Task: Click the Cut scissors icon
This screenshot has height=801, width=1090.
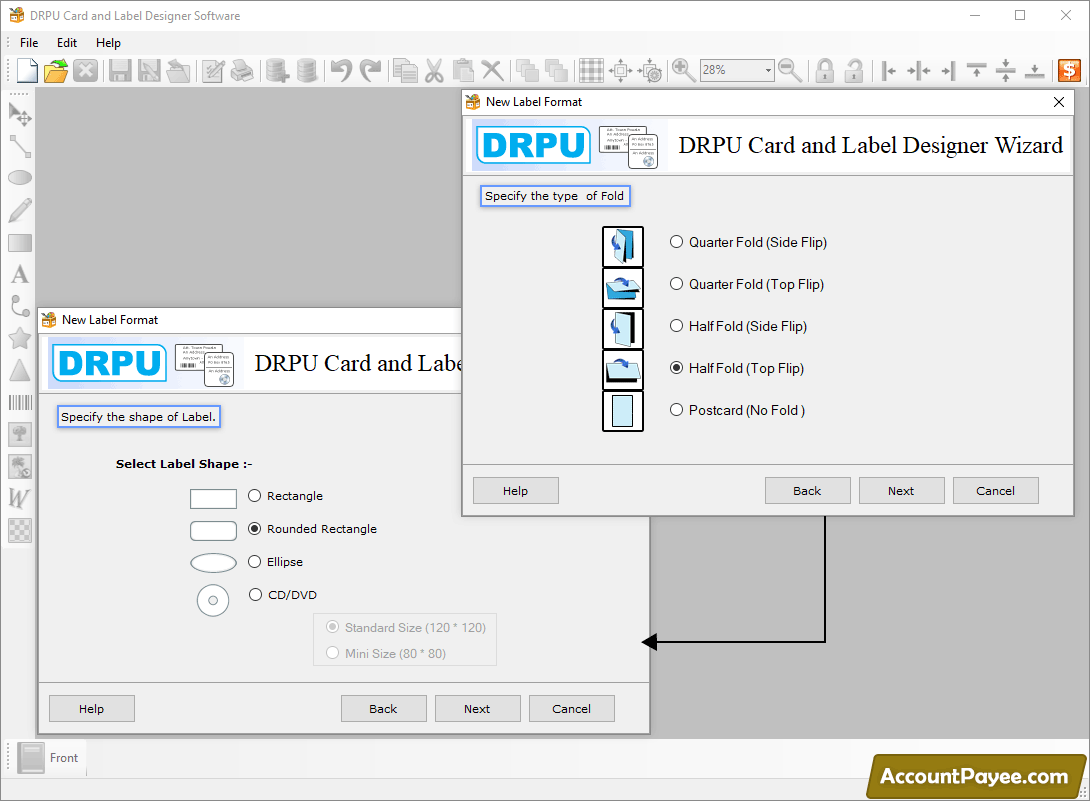Action: point(434,70)
